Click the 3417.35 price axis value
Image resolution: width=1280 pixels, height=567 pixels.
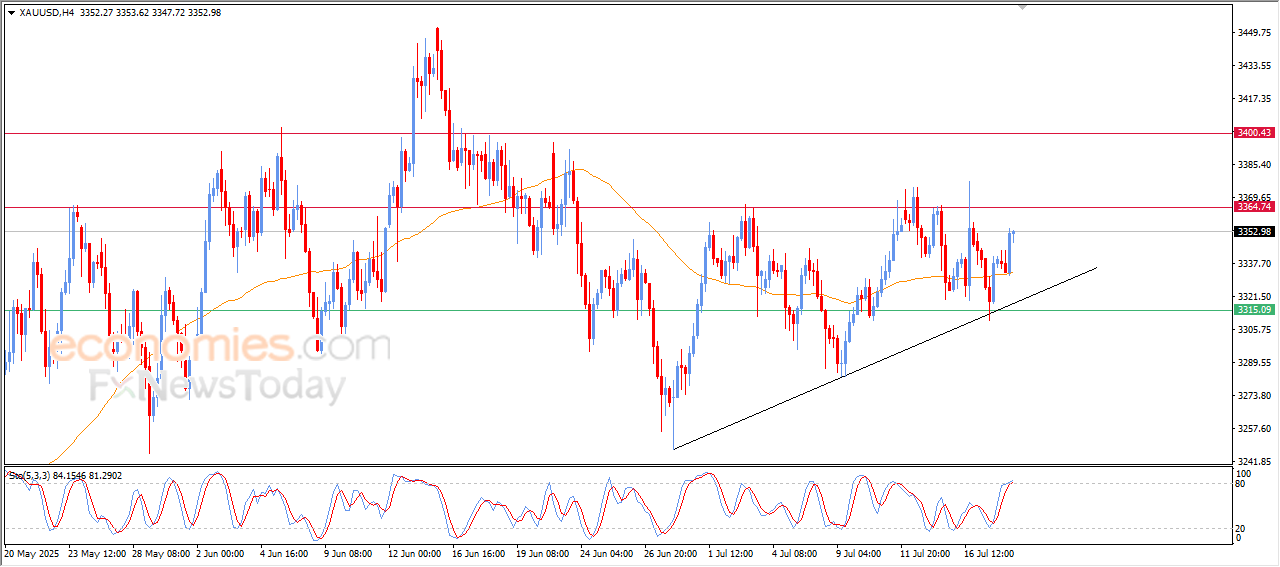coord(1257,99)
